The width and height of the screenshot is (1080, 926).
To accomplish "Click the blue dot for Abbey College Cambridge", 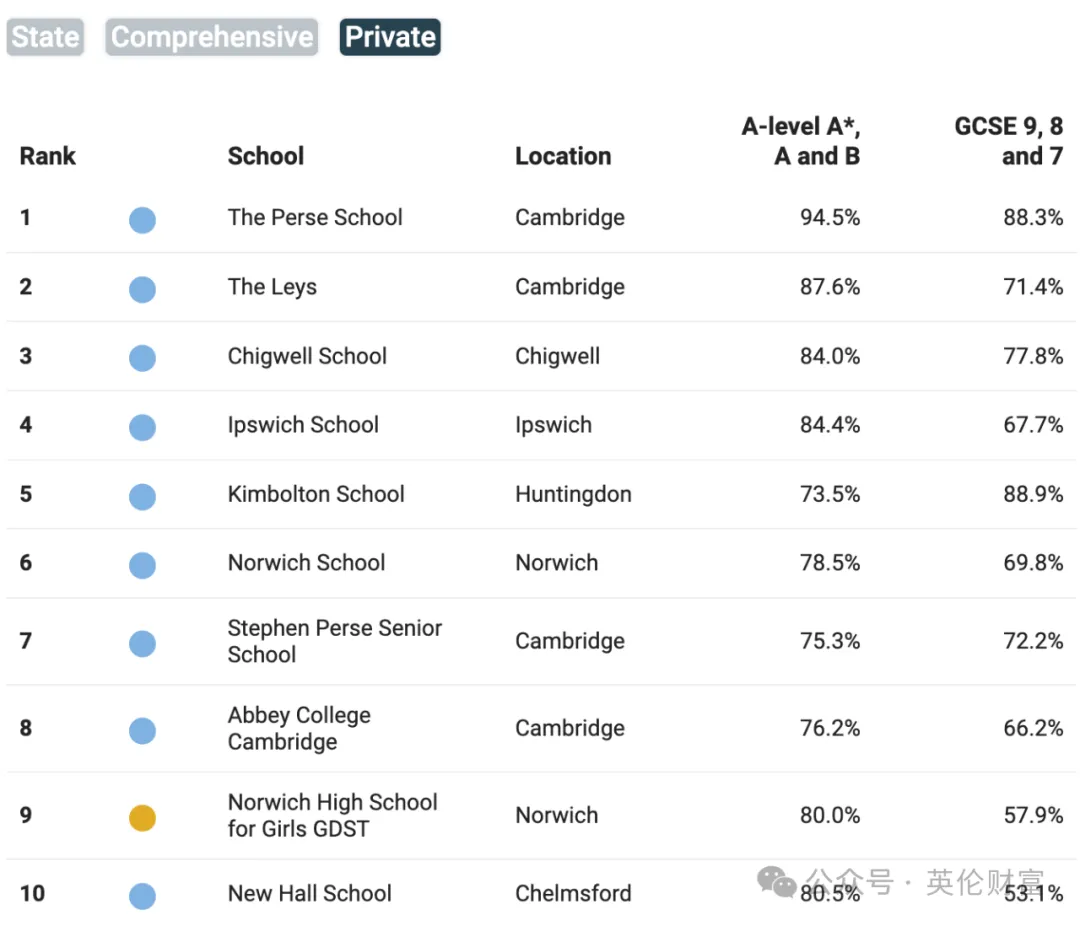I will pos(143,730).
